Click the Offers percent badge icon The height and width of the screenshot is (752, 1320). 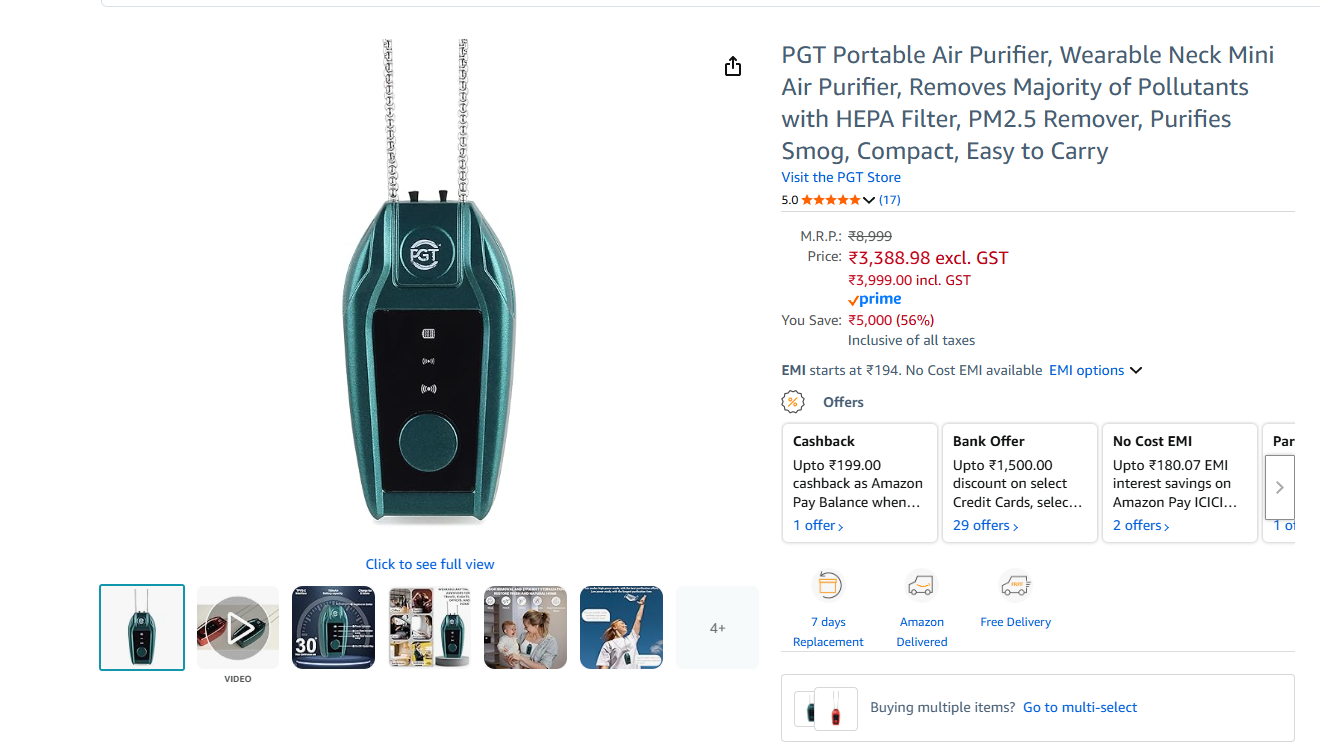point(793,402)
